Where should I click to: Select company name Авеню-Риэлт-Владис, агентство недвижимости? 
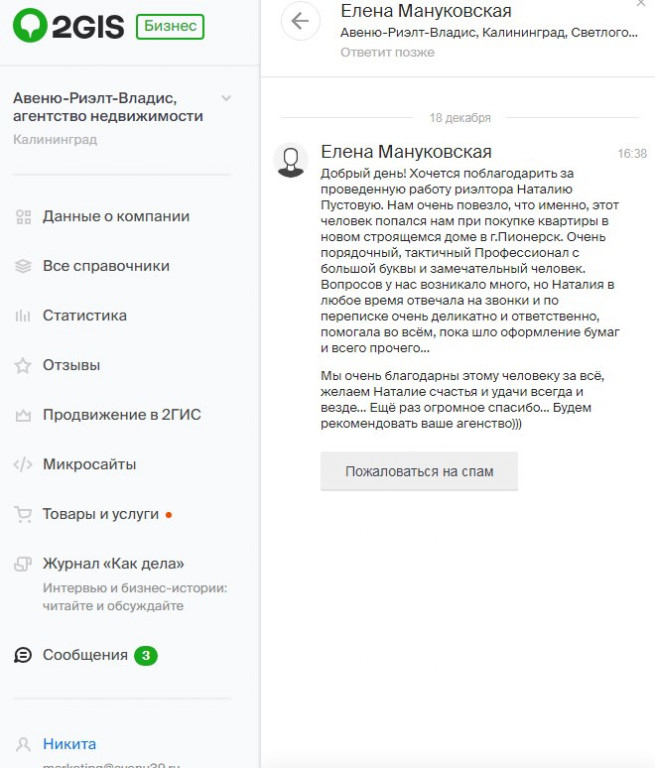point(108,107)
